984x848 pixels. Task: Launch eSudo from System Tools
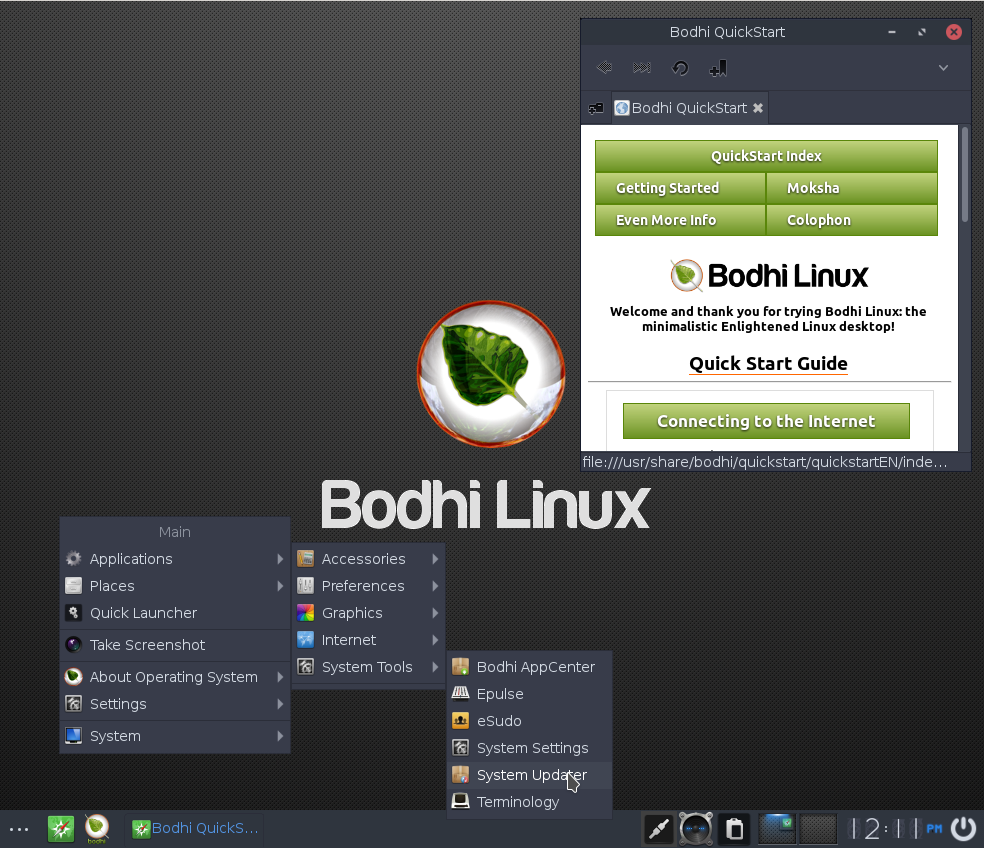[x=530, y=721]
